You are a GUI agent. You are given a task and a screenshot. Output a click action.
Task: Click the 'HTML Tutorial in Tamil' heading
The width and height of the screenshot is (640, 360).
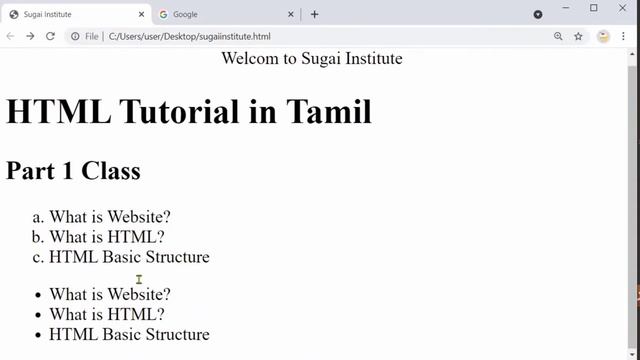(x=189, y=111)
